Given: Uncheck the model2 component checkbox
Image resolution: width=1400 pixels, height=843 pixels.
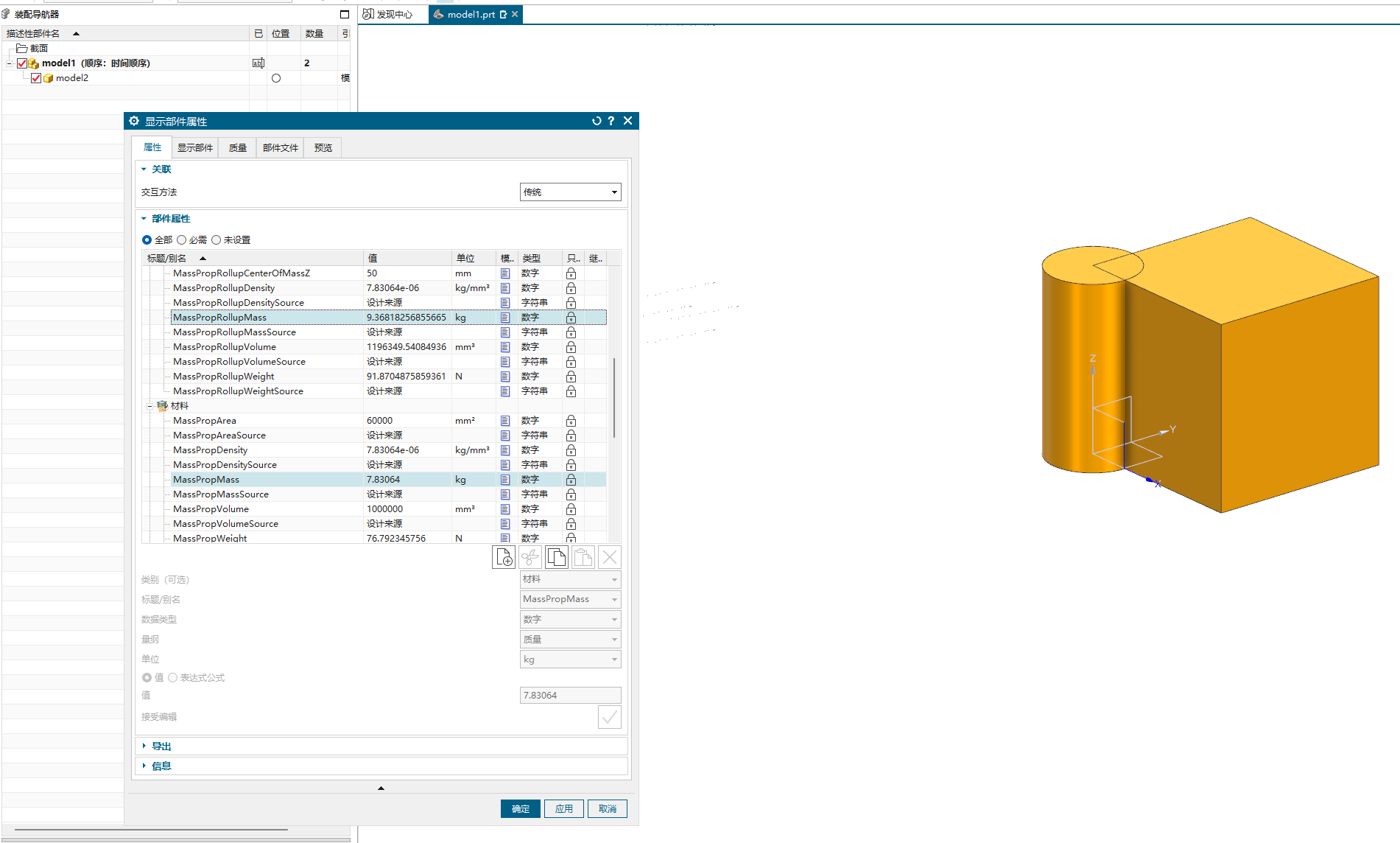Looking at the screenshot, I should (x=36, y=78).
